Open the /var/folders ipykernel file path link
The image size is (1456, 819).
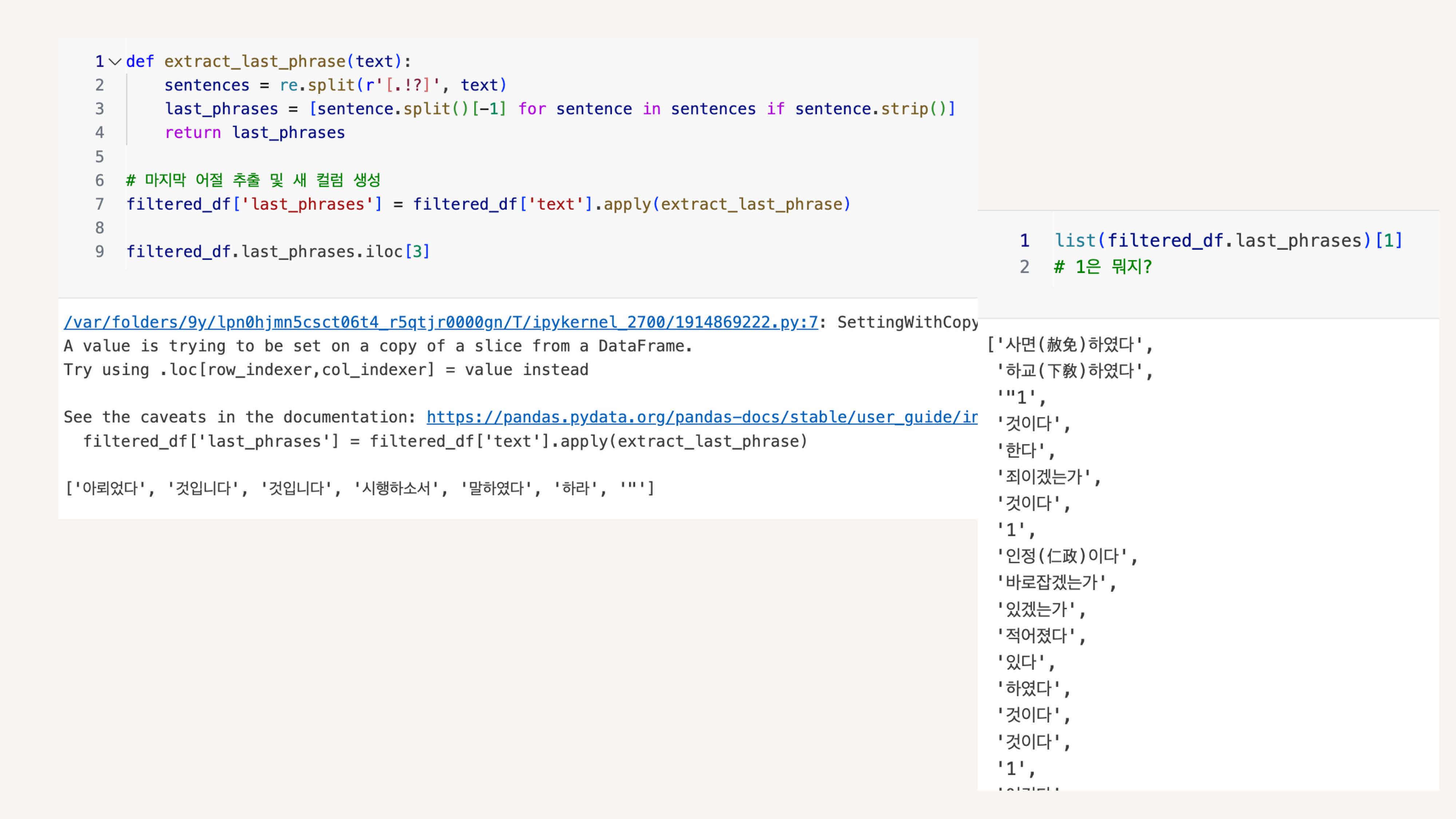(x=440, y=322)
